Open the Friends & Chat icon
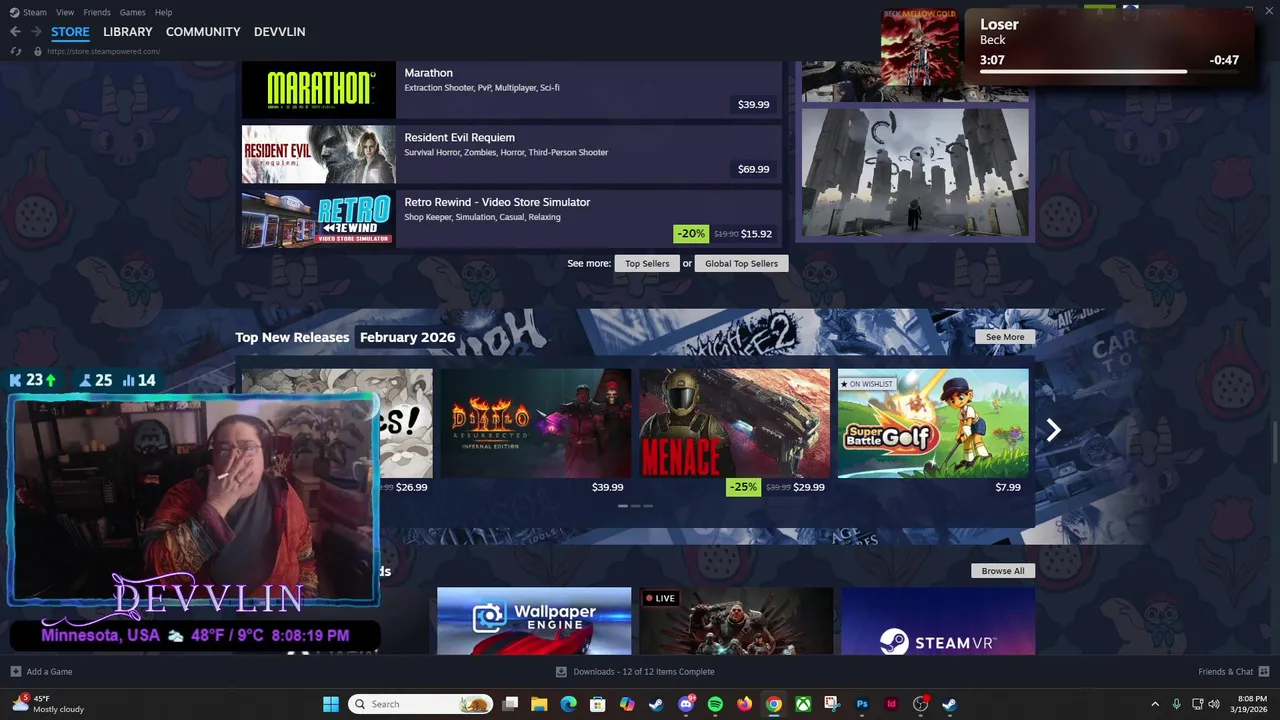The width and height of the screenshot is (1280, 720). pyautogui.click(x=1263, y=671)
